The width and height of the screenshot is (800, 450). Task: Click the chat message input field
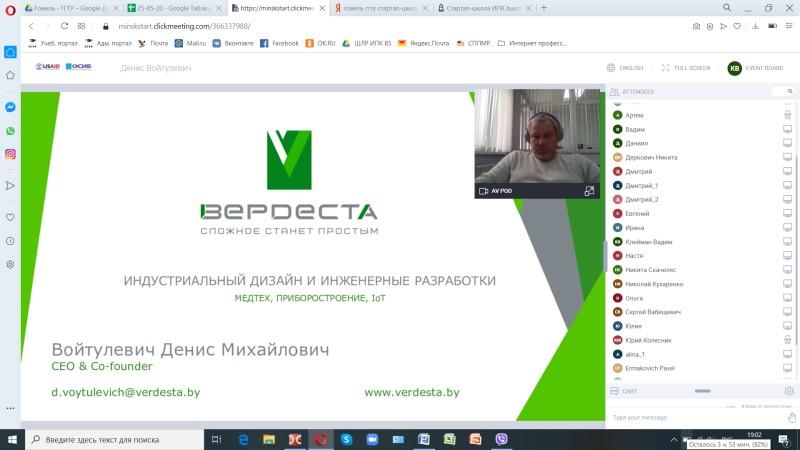696,417
